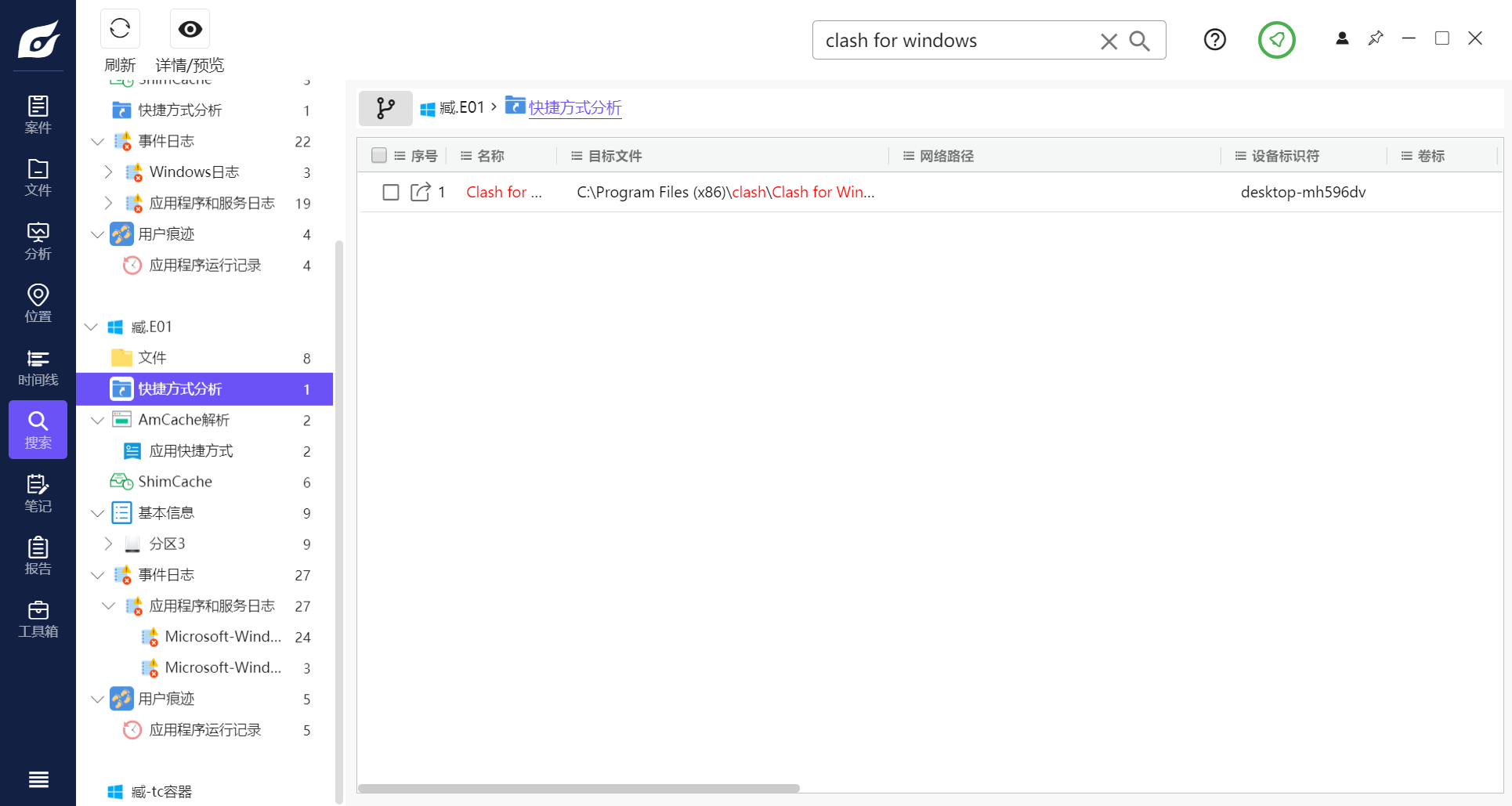Toggle the 详情/预览 eye icon
Viewport: 1512px width, 806px height.
tap(190, 29)
